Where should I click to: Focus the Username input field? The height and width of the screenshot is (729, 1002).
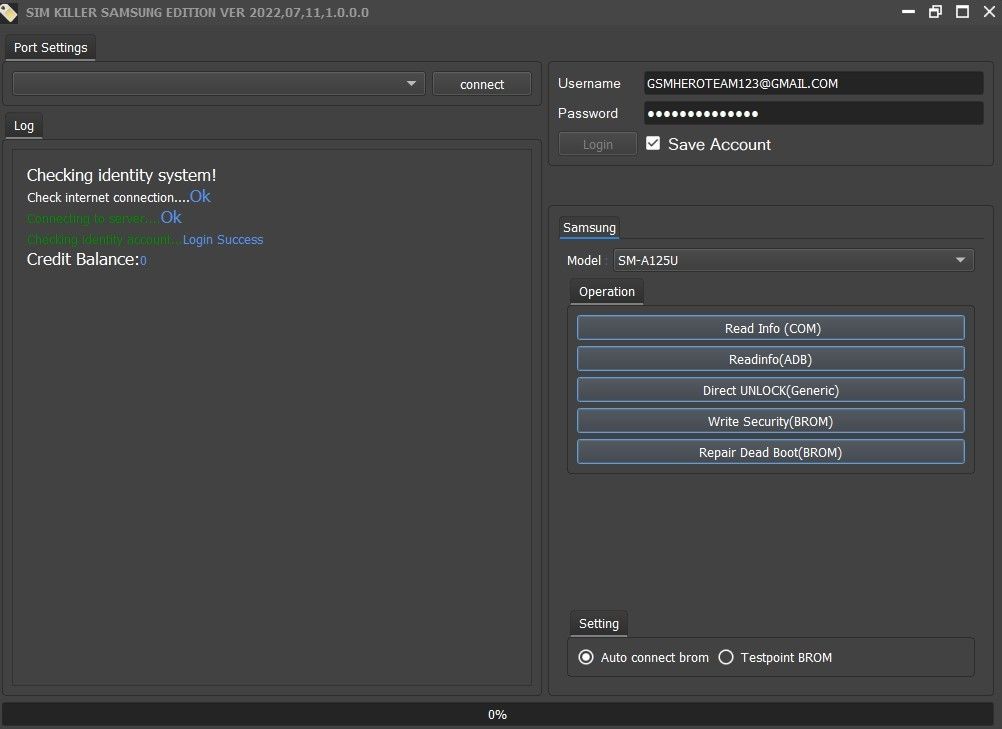tap(813, 84)
